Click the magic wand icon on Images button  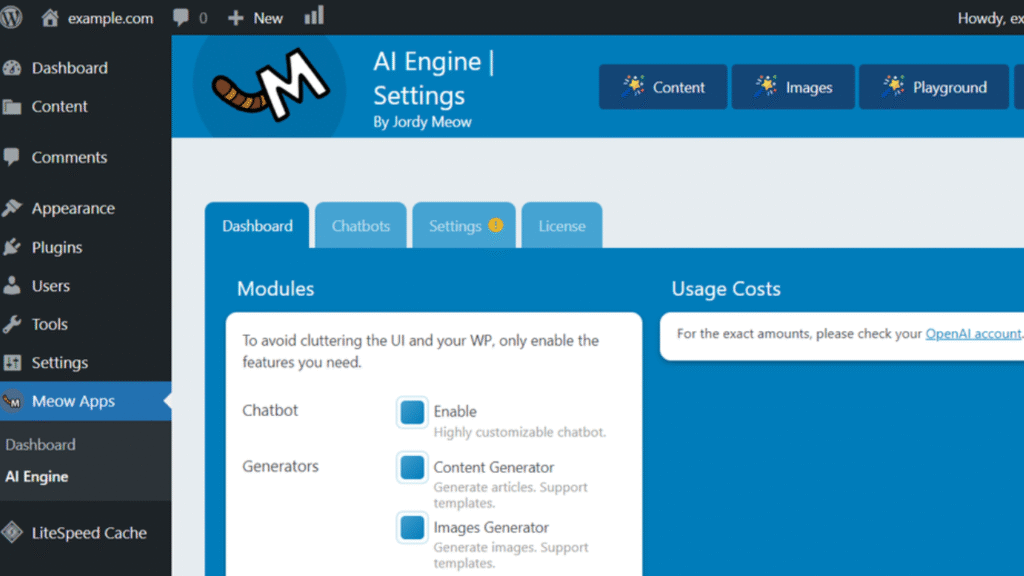tap(766, 86)
